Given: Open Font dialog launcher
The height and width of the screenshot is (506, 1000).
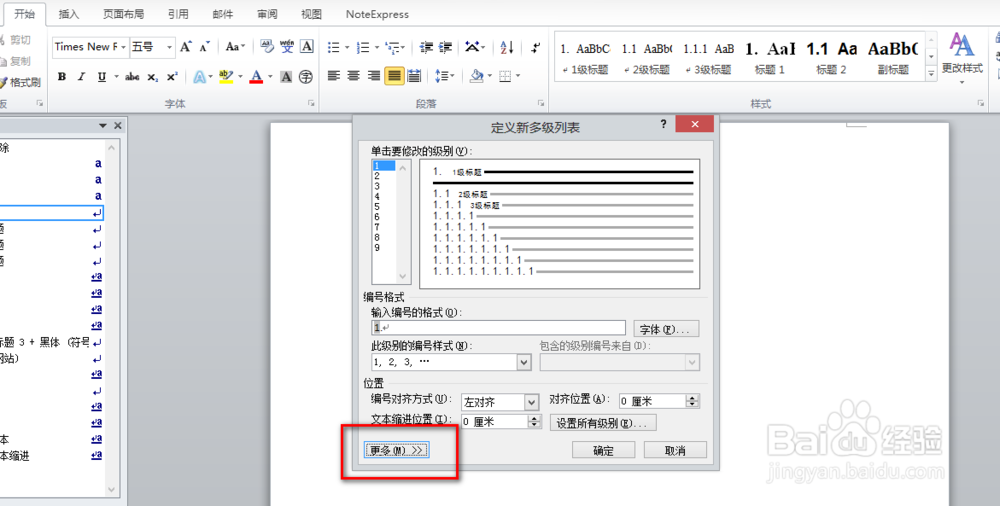Looking at the screenshot, I should 311,103.
